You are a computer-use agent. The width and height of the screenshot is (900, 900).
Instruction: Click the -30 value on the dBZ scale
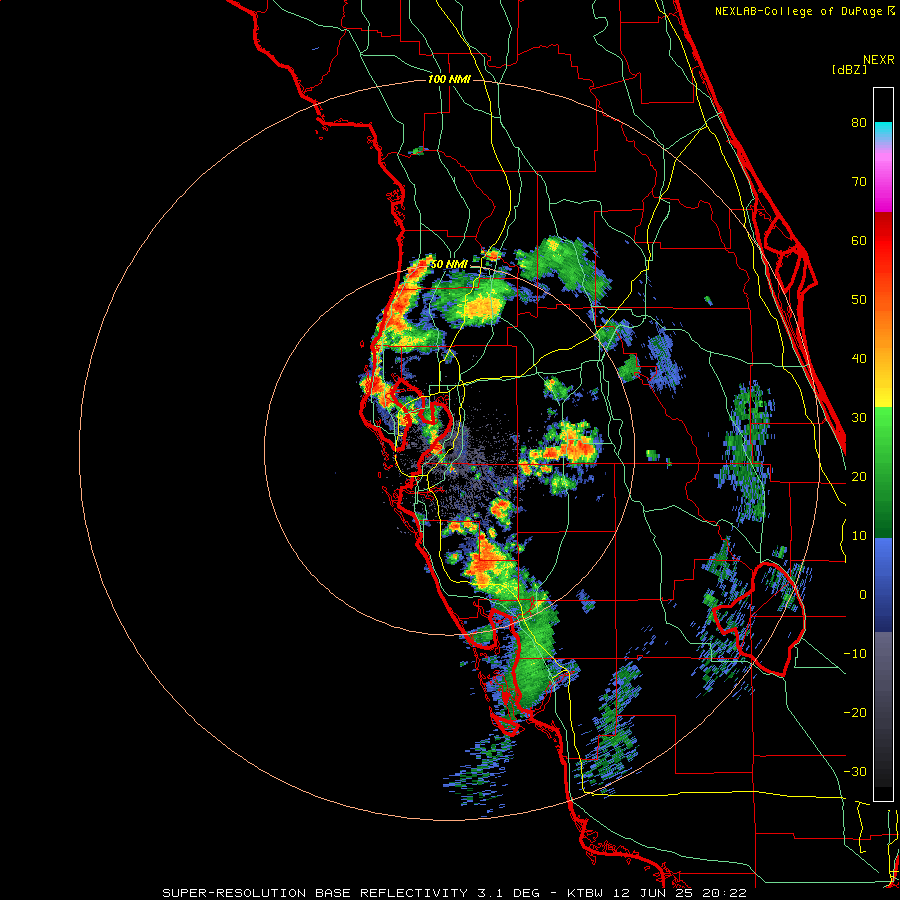(x=855, y=772)
